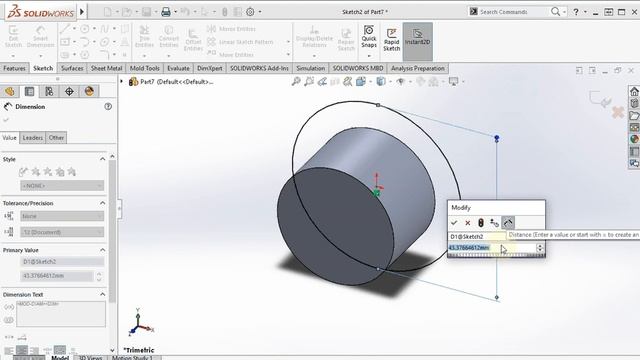Open the Appearances color ball icon in task pane
The width and height of the screenshot is (640, 360).
coord(634,139)
